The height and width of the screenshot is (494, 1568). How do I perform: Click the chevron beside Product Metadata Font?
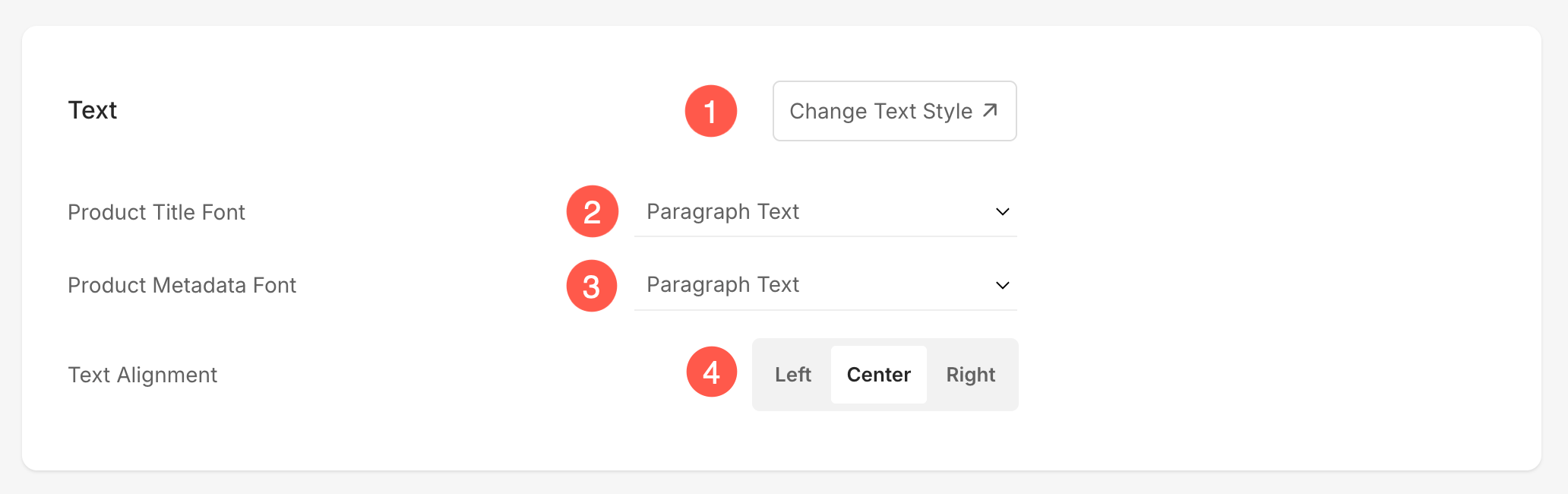[1003, 285]
